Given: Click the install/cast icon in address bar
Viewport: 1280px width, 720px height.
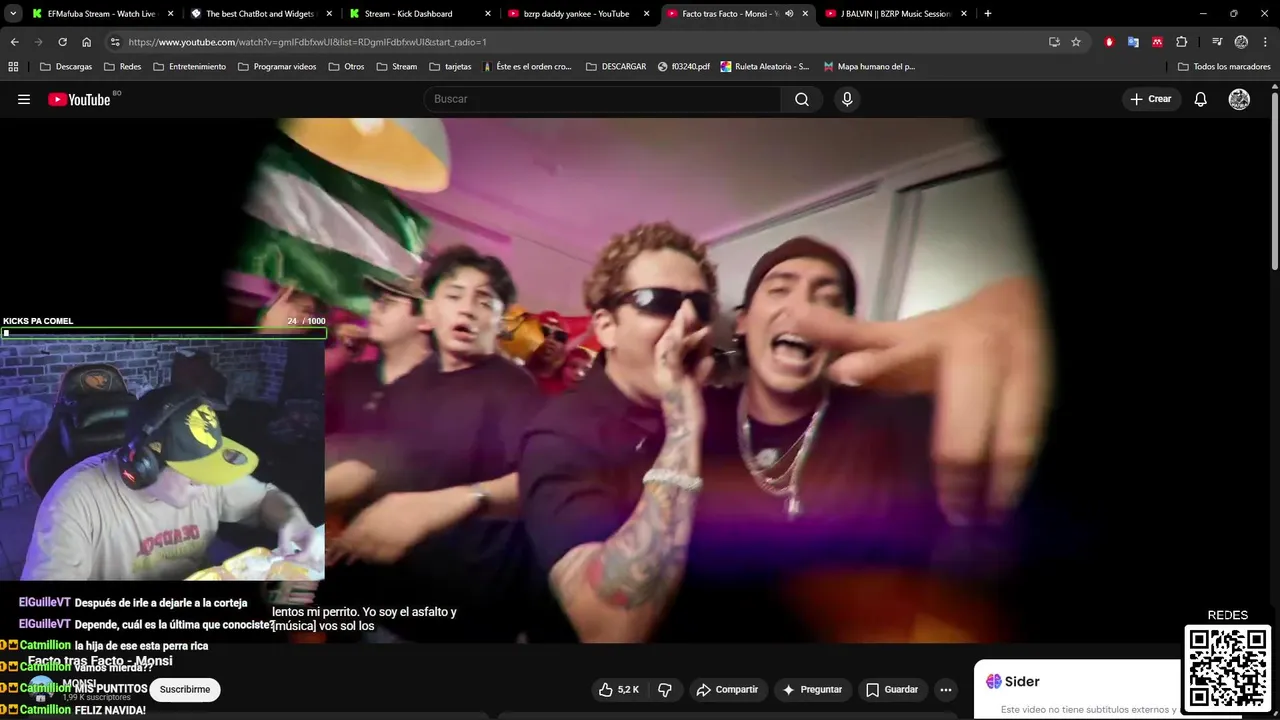Looking at the screenshot, I should (1054, 42).
